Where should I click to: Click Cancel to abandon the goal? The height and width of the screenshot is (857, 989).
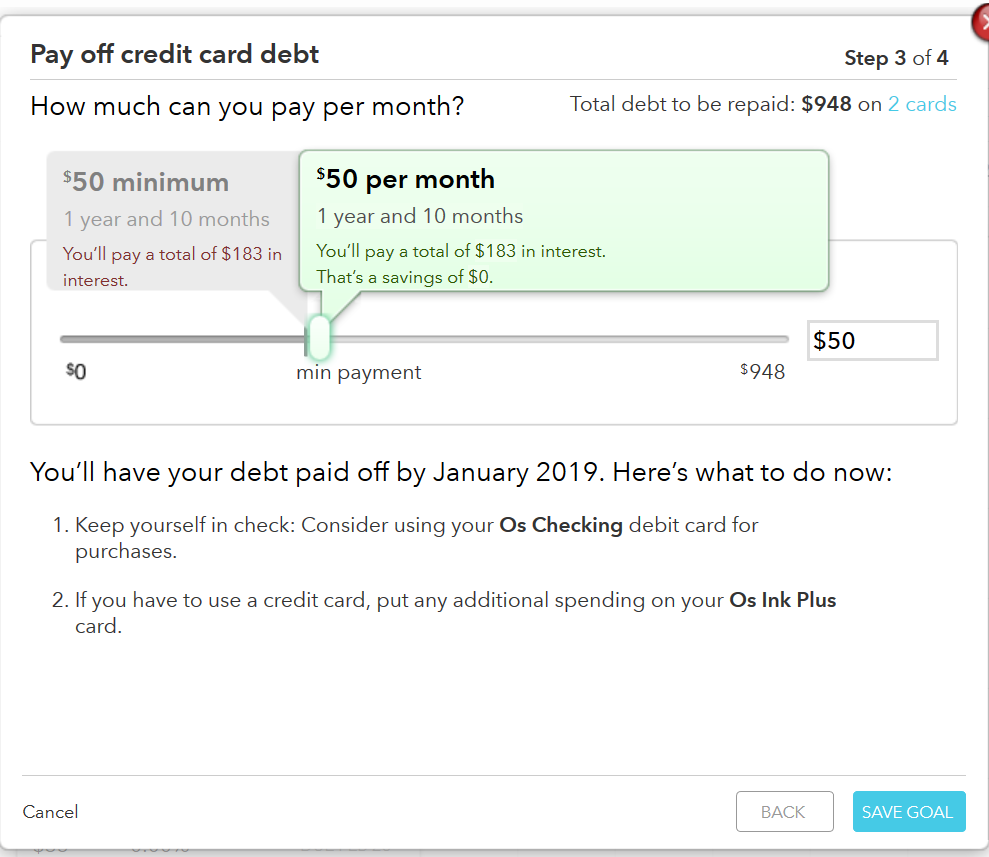(x=50, y=812)
